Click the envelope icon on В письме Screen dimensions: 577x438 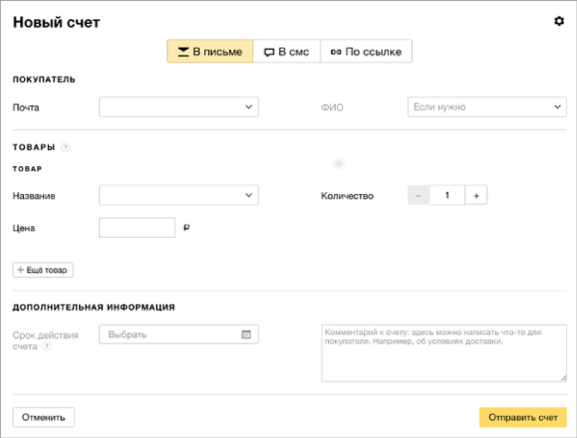coord(183,52)
